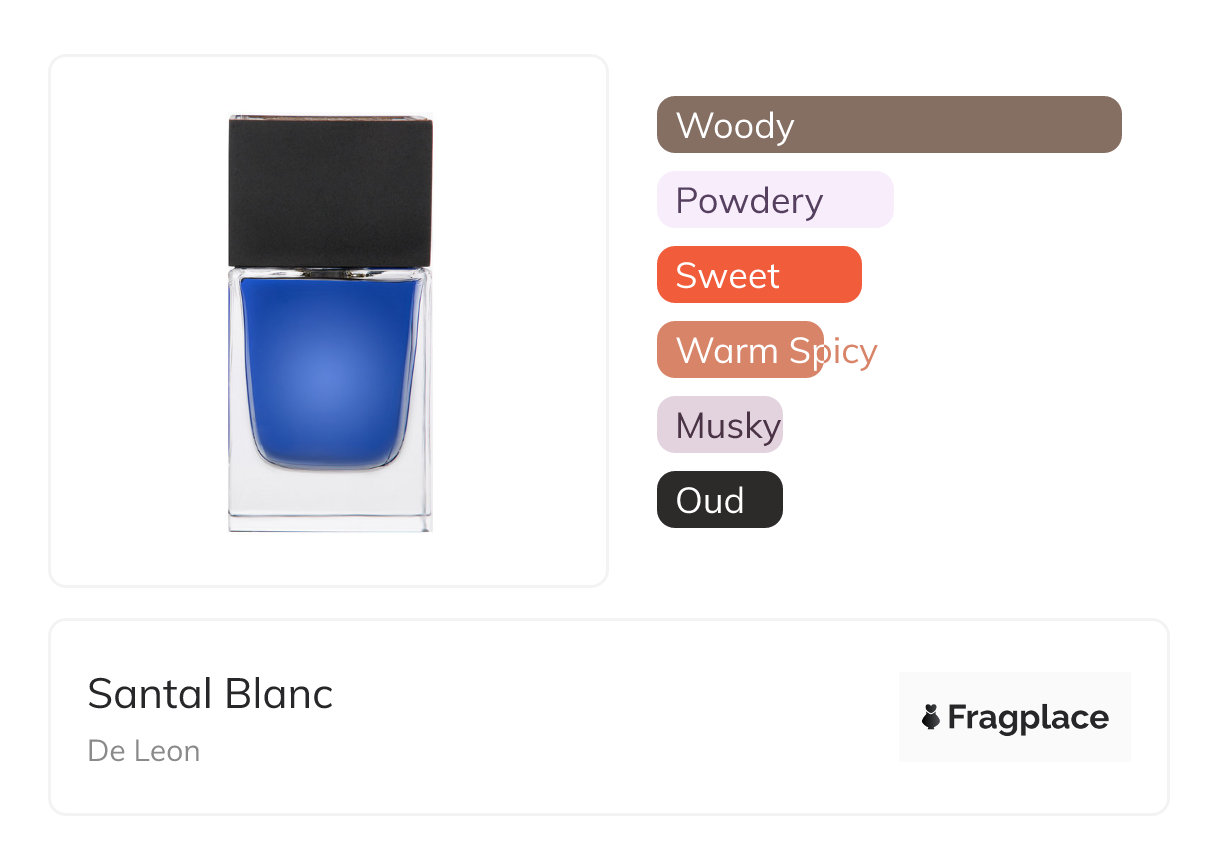Choose the Warm Spicy accord bar

(x=740, y=350)
